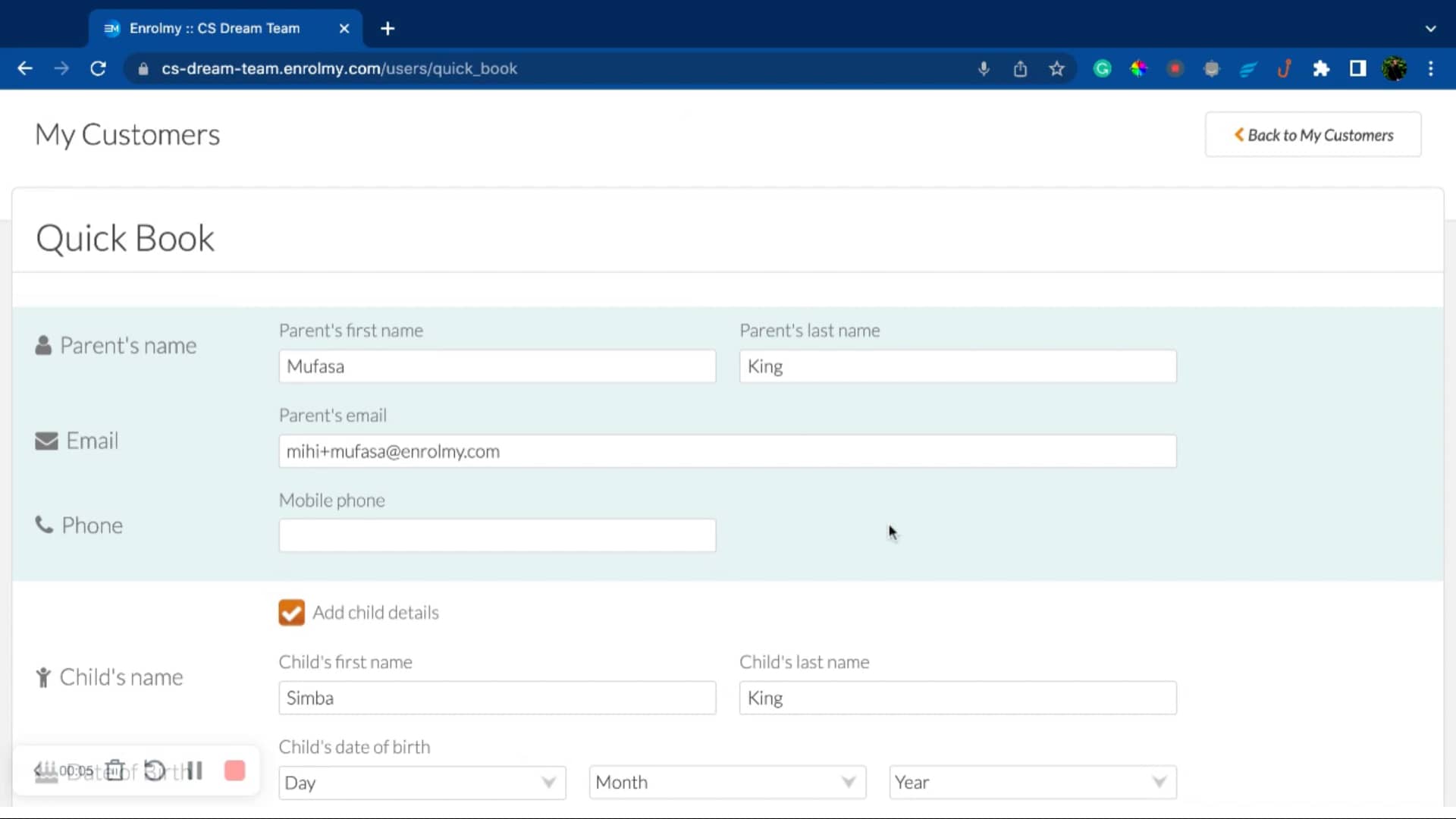
Task: Expand the Month dropdown
Action: click(726, 783)
